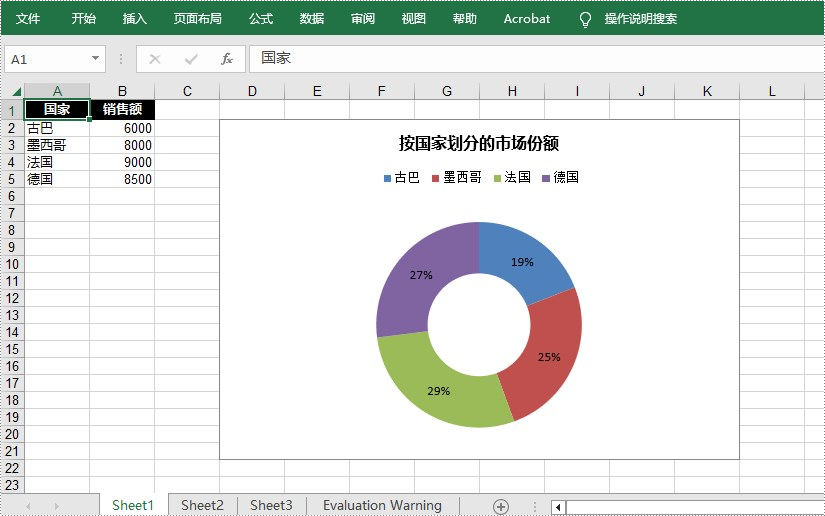Select cell with value 6000

pos(122,128)
